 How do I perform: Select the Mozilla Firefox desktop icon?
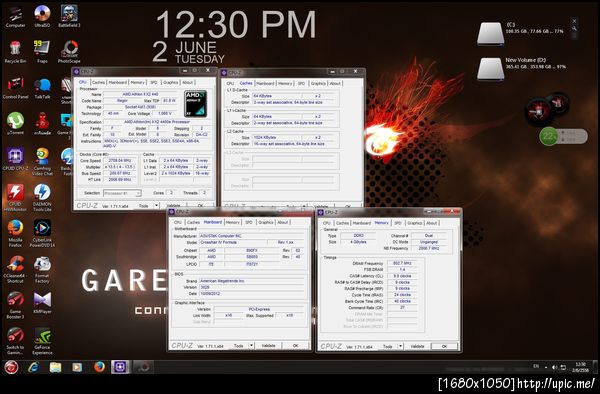pos(15,233)
